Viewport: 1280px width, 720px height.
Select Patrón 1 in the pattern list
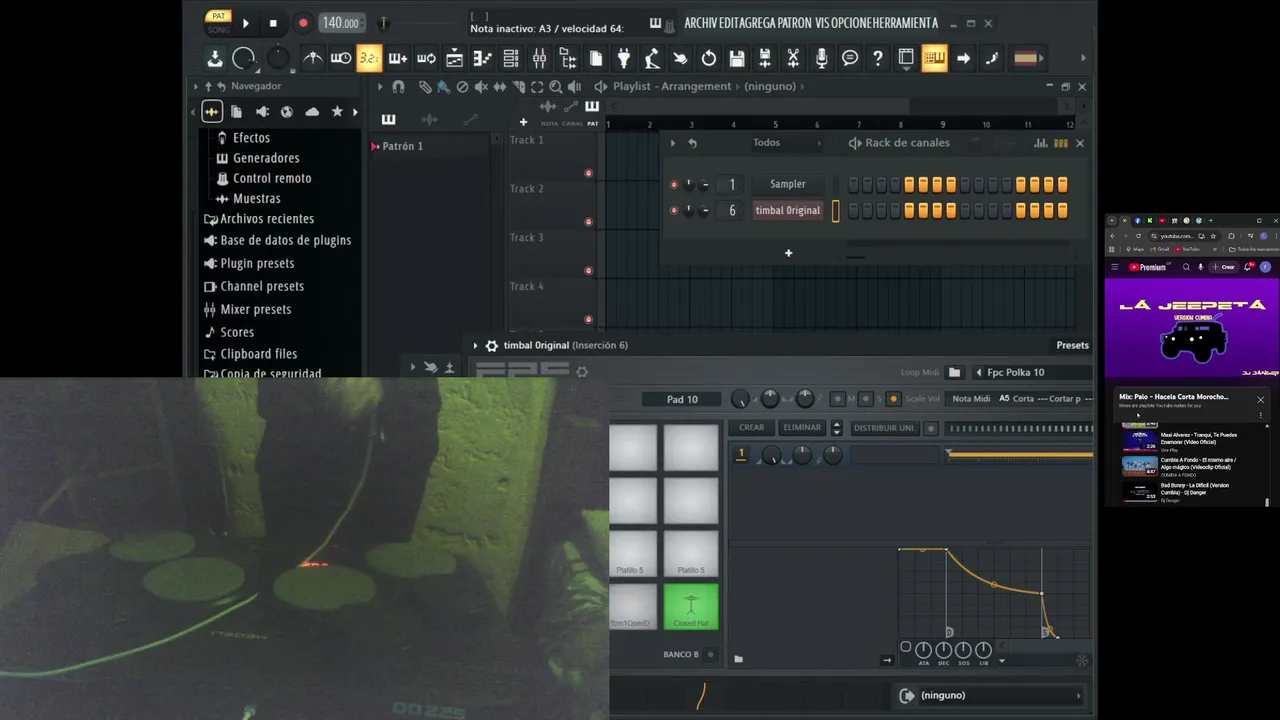[402, 146]
